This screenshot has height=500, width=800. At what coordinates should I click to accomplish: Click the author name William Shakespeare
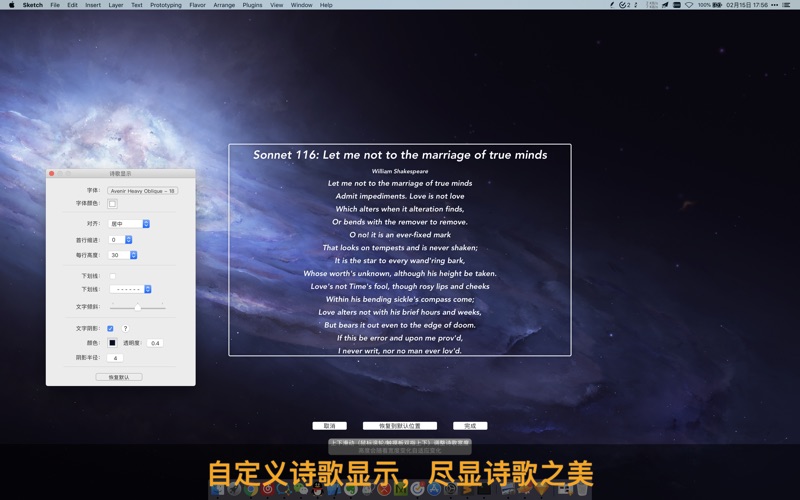[x=400, y=171]
